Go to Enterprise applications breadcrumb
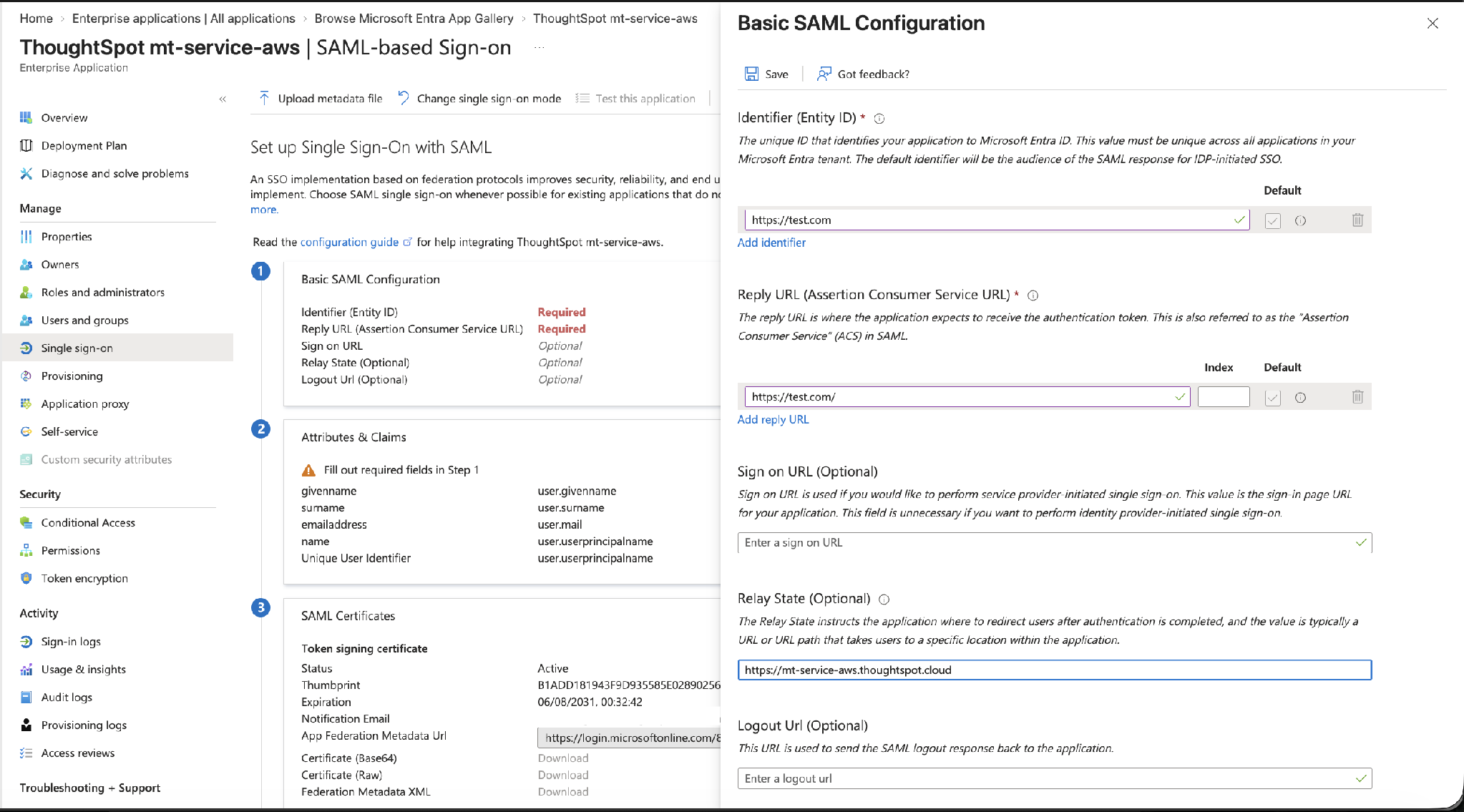Viewport: 1464px width, 812px height. coord(183,18)
